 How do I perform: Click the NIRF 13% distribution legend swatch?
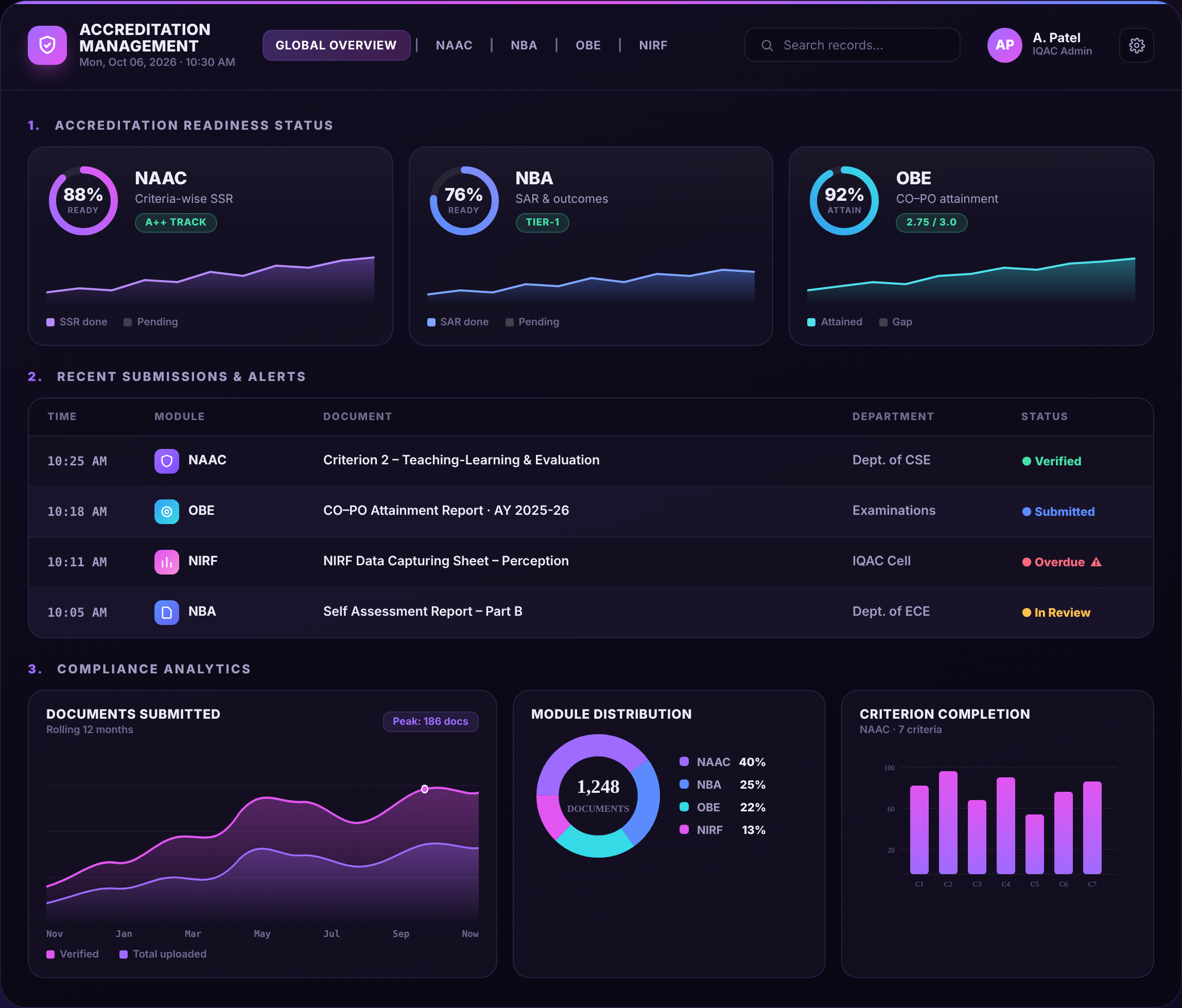(x=684, y=829)
